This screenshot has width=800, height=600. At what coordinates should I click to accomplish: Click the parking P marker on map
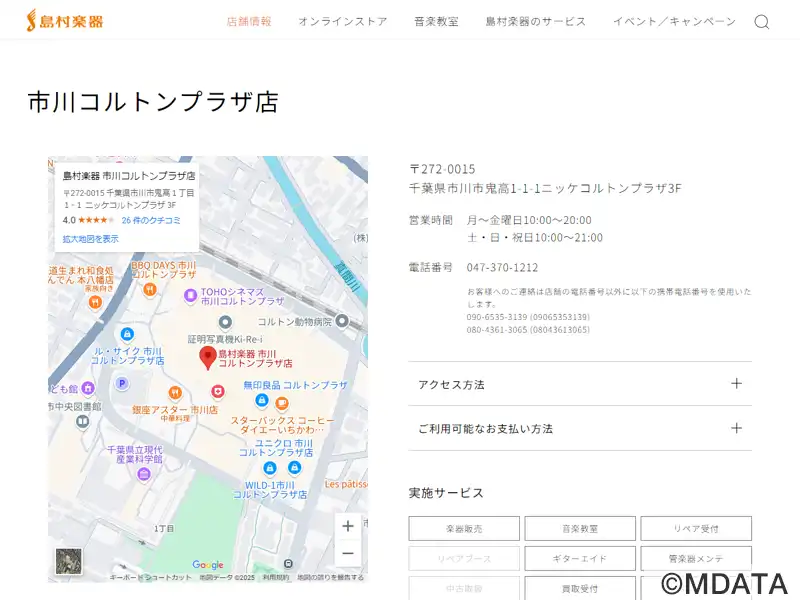click(x=121, y=383)
